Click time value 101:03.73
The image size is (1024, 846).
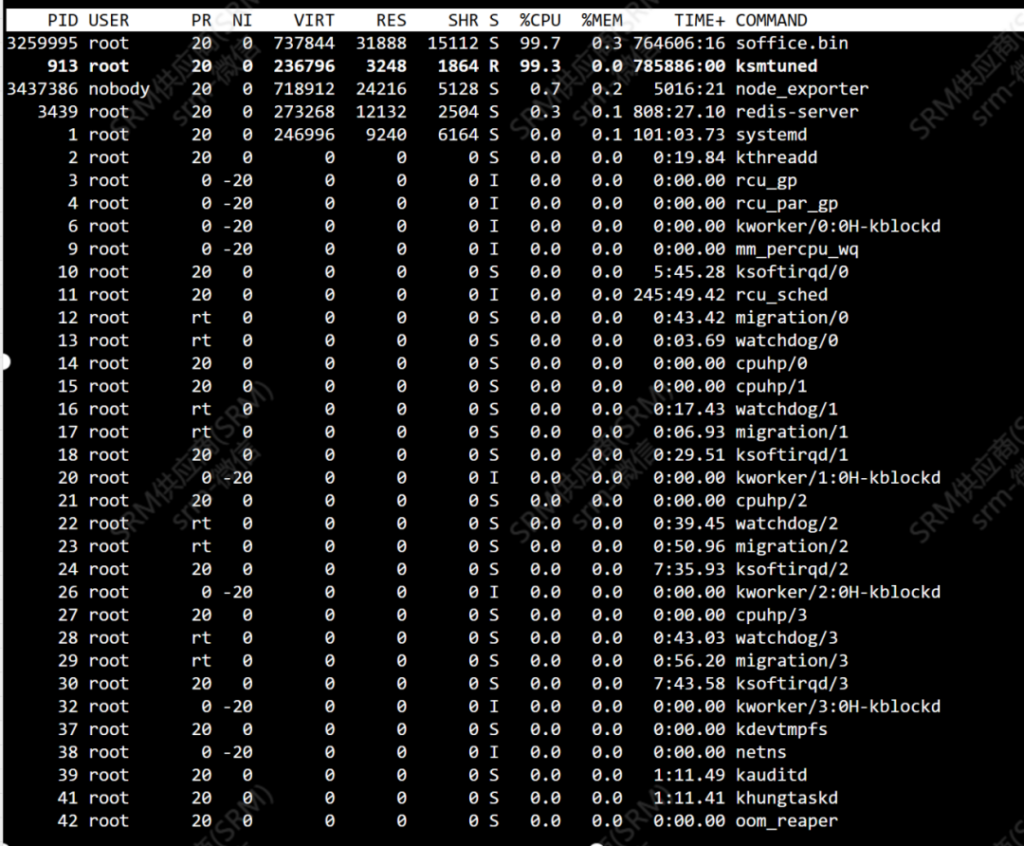[679, 135]
